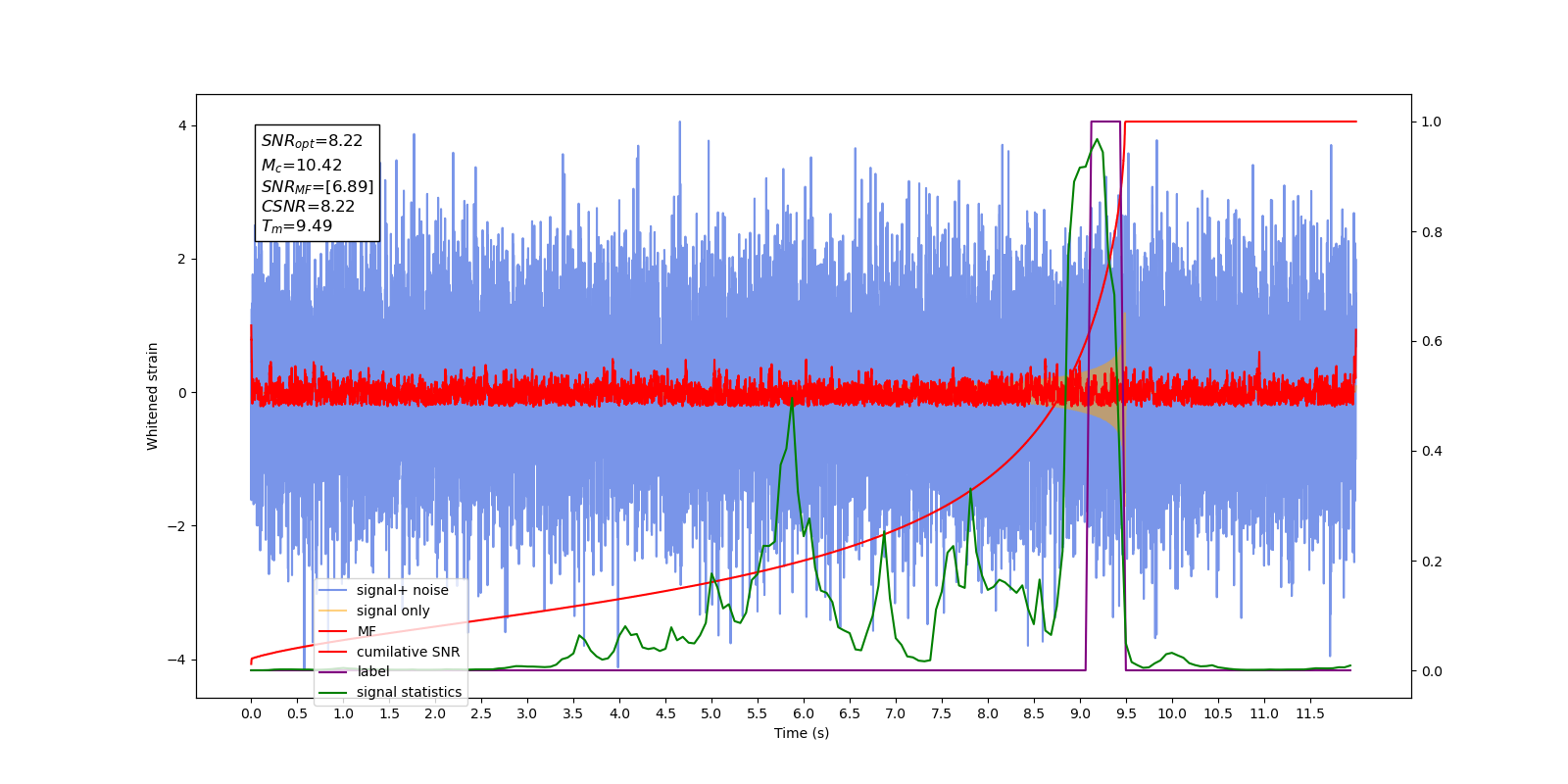Select the 'label' legend entry text

click(372, 671)
